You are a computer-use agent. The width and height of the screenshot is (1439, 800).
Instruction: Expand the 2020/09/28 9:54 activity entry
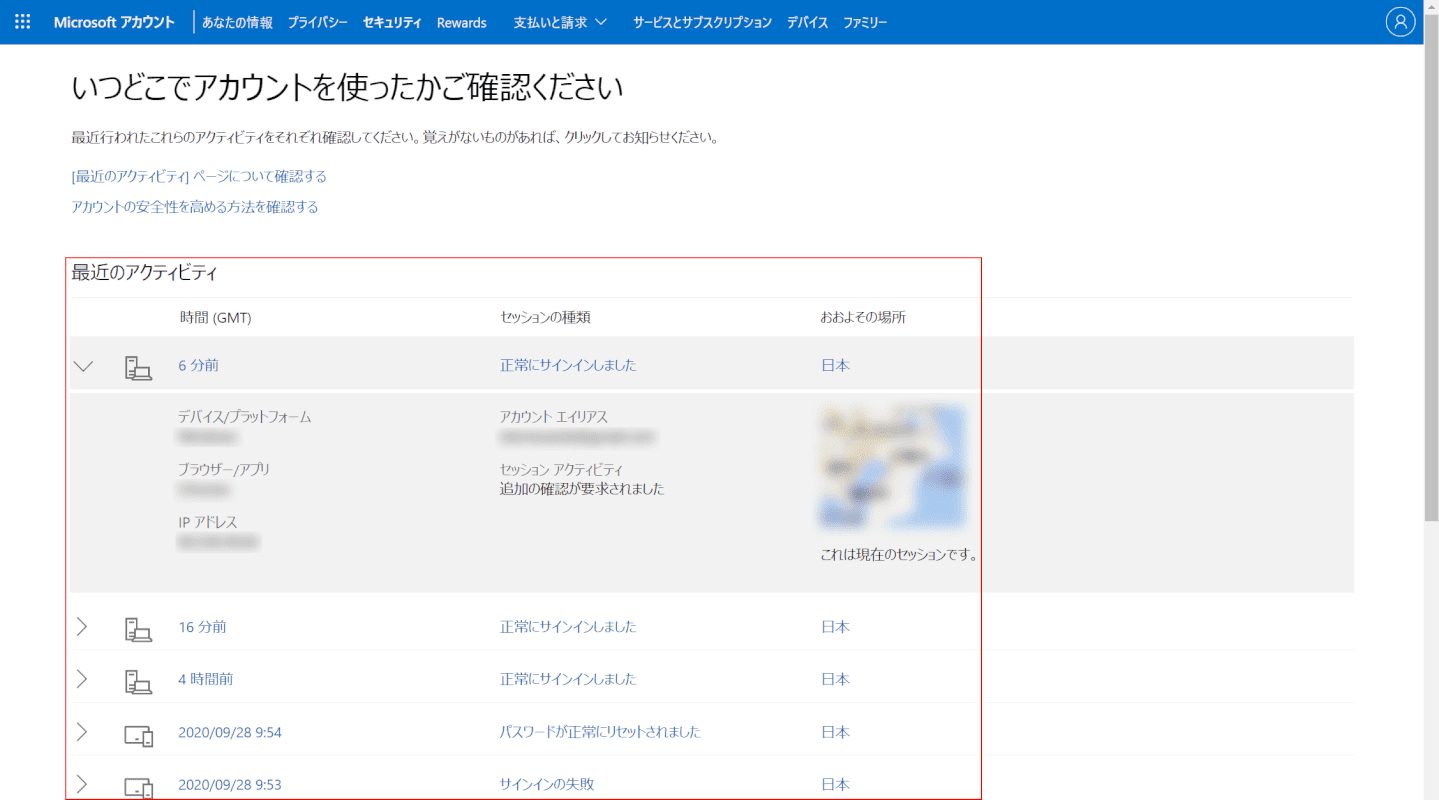82,732
